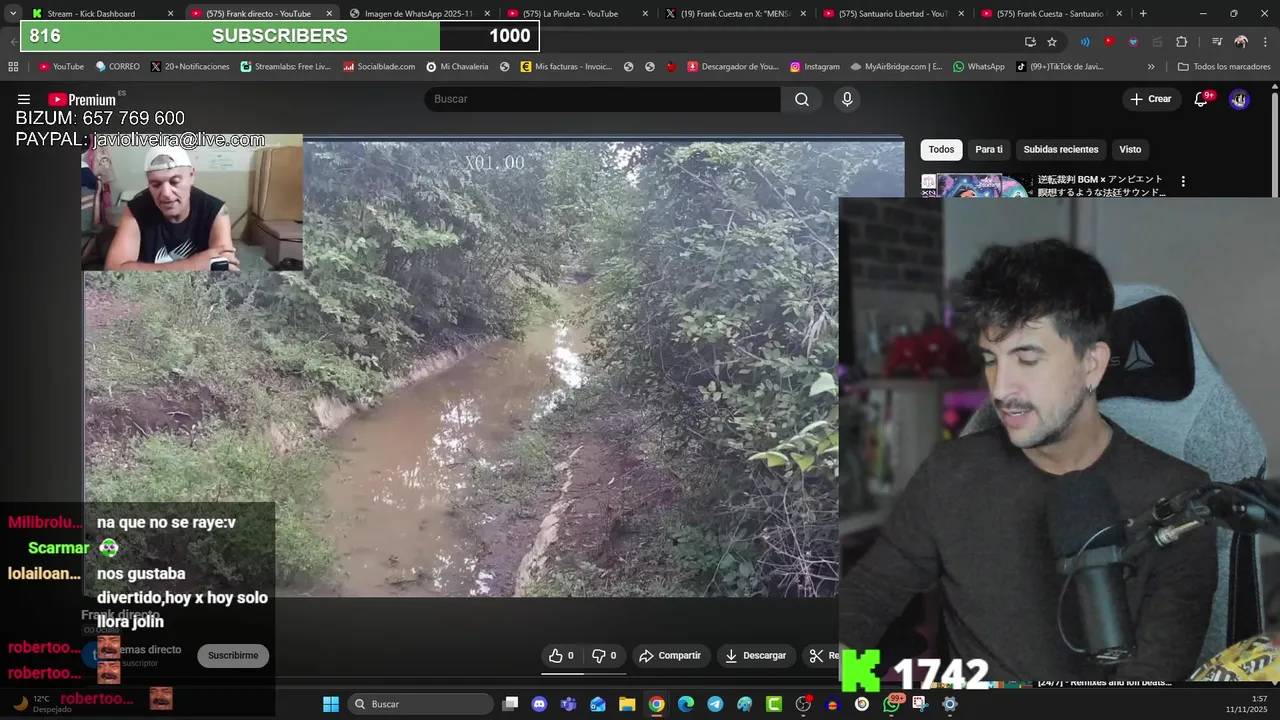This screenshot has width=1280, height=720.
Task: Open the Chrome apps grid in bookmarks bar
Action: [13, 66]
